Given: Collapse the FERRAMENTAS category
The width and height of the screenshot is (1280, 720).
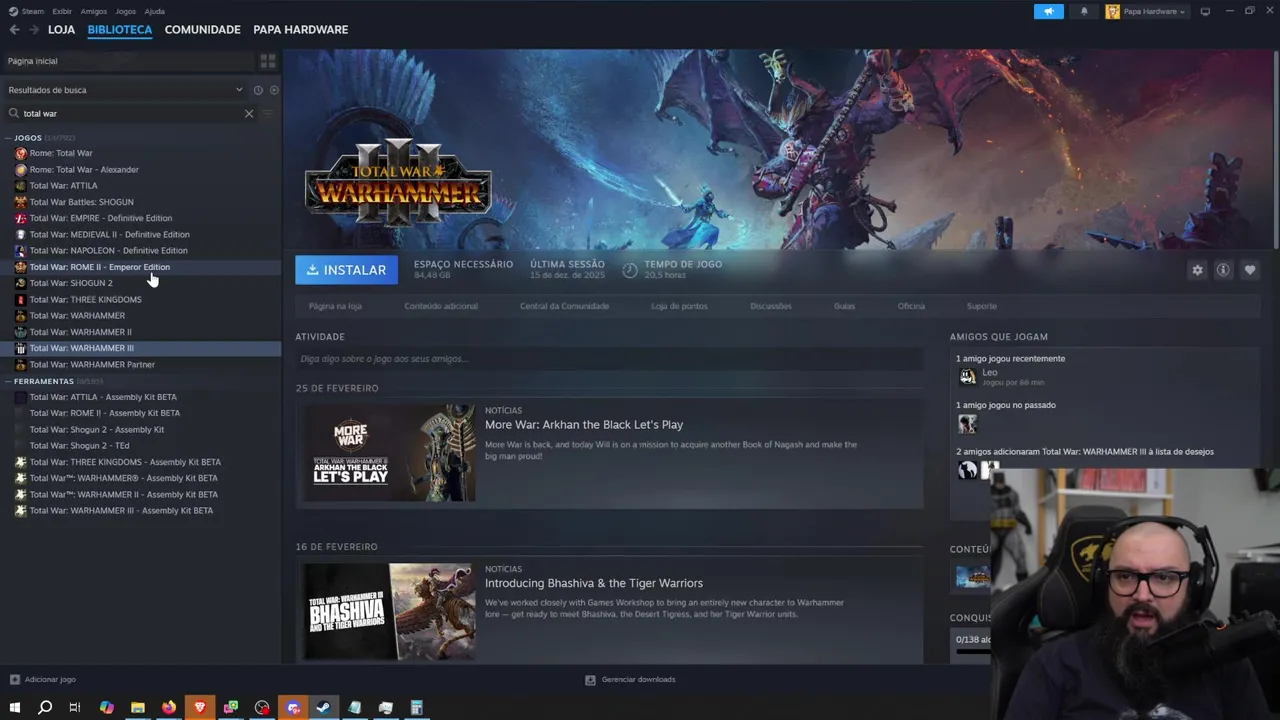Looking at the screenshot, I should pos(43,382).
